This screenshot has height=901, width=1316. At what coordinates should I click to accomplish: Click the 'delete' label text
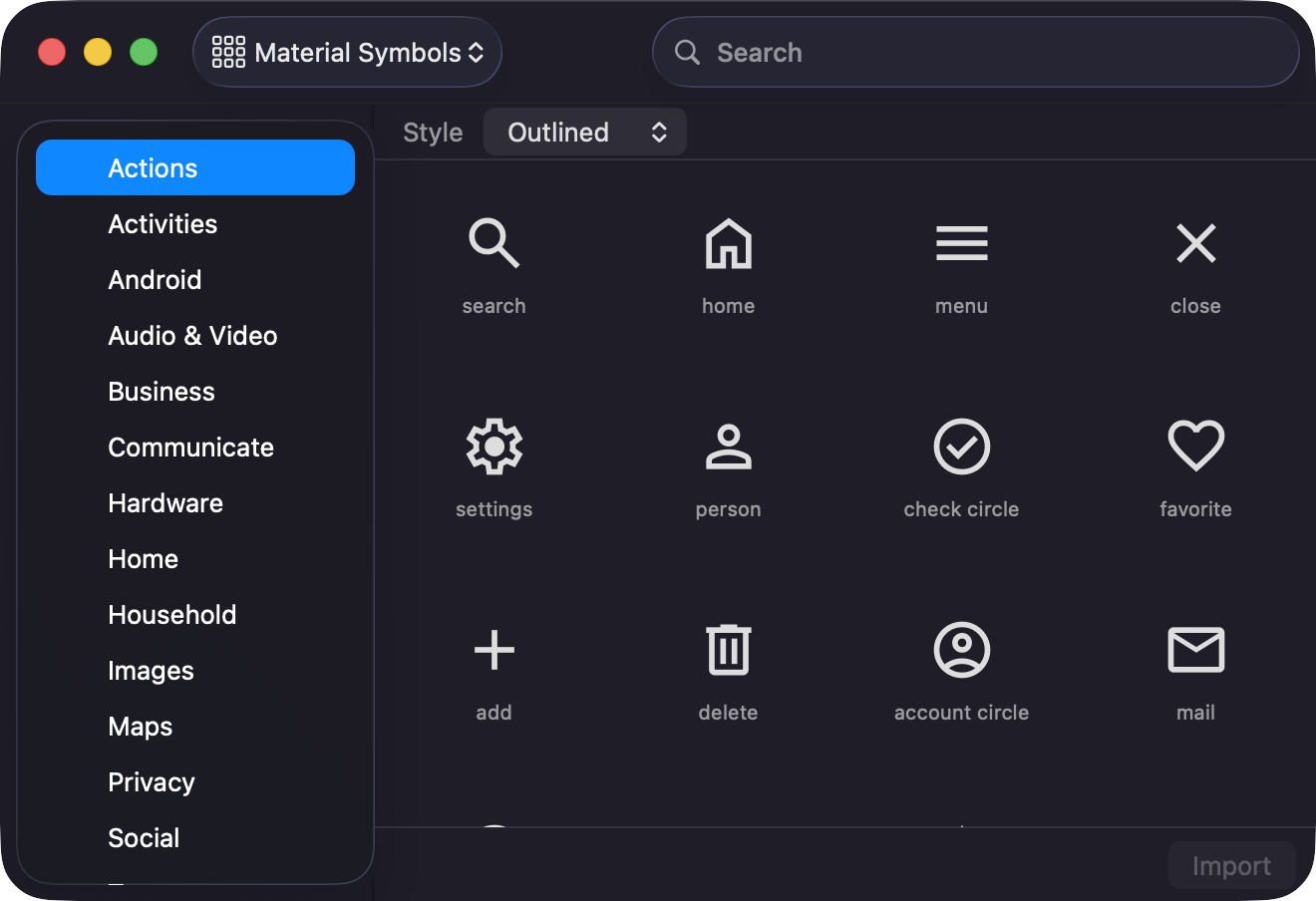728,713
